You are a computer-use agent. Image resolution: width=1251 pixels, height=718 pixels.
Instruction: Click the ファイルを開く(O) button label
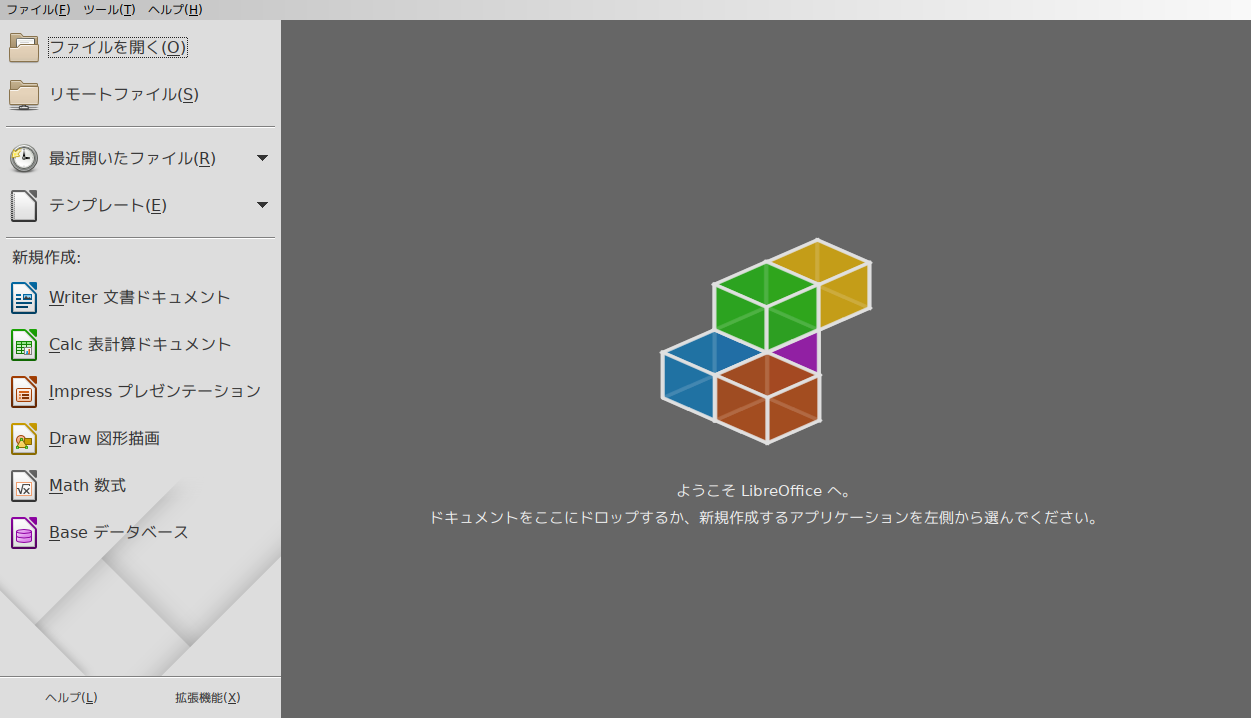click(x=118, y=47)
